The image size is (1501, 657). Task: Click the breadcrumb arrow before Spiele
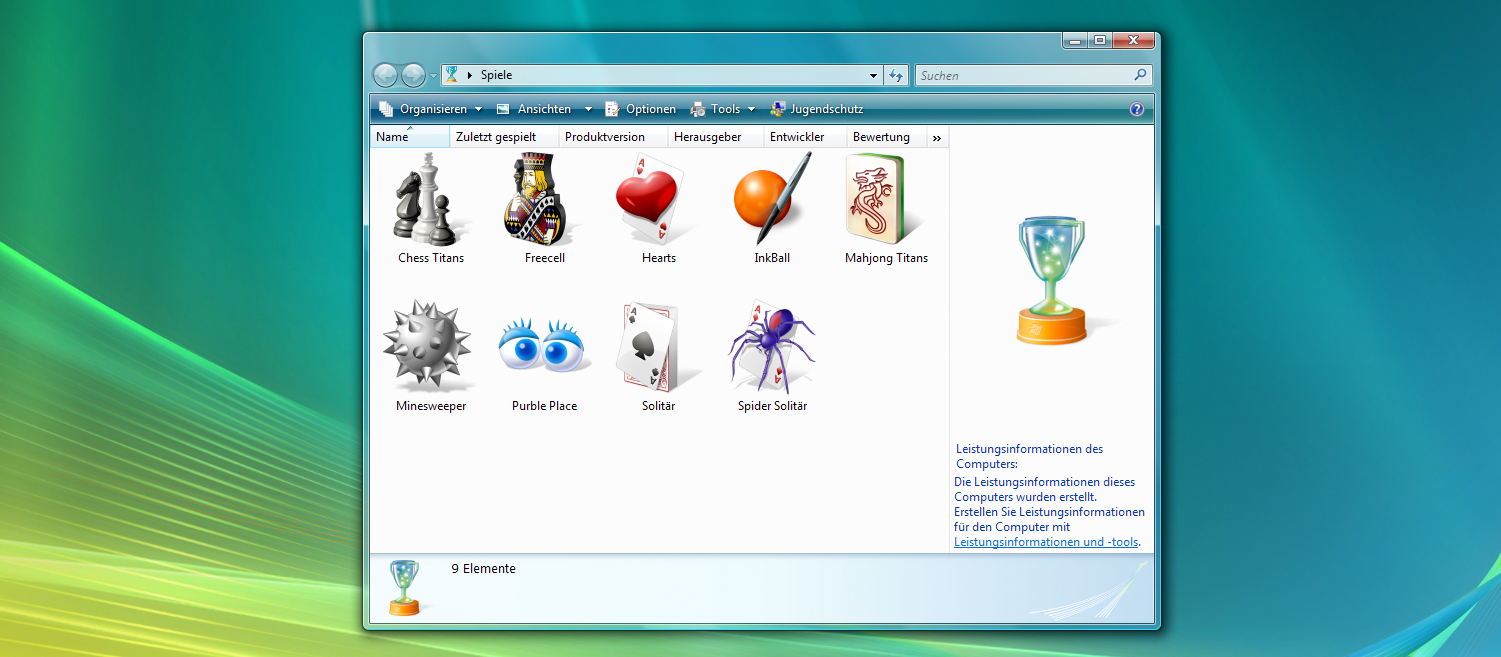pyautogui.click(x=470, y=75)
